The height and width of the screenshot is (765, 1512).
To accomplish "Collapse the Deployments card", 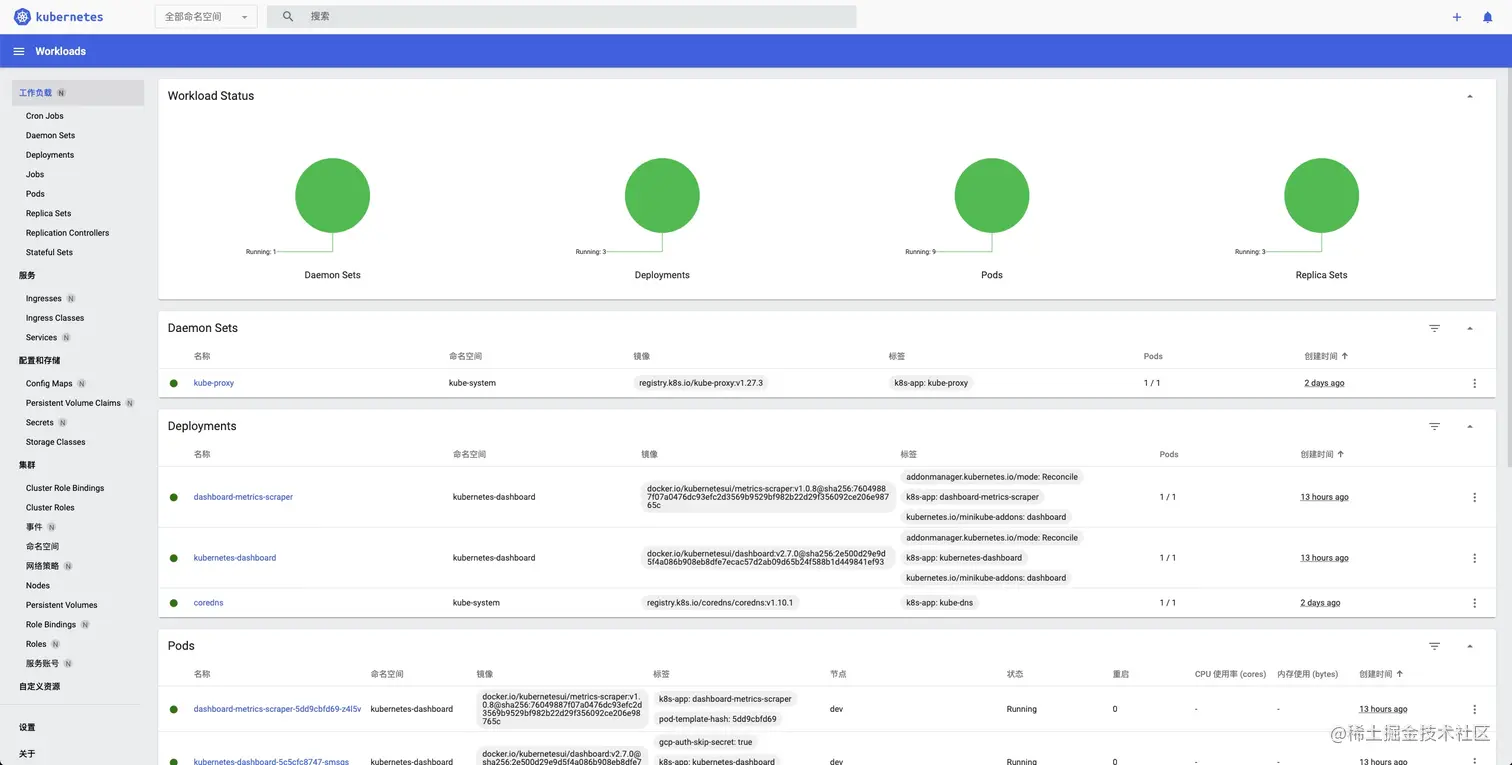I will (1469, 426).
